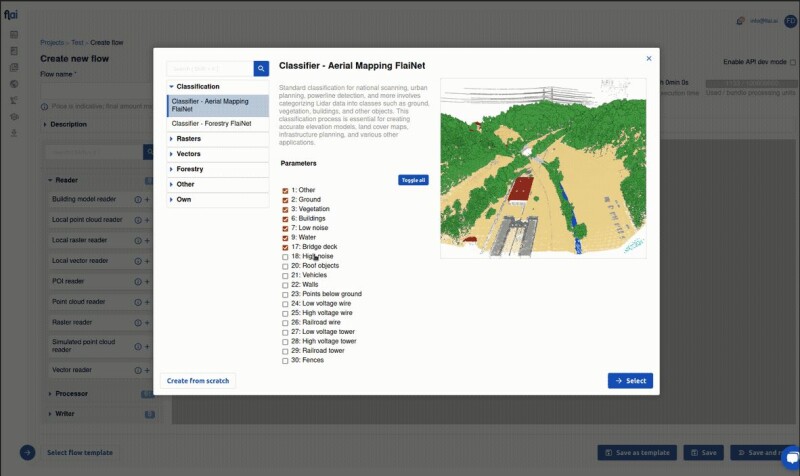Image resolution: width=800 pixels, height=476 pixels.
Task: Click the round arrow icon beside Select flow template
Action: (28, 452)
